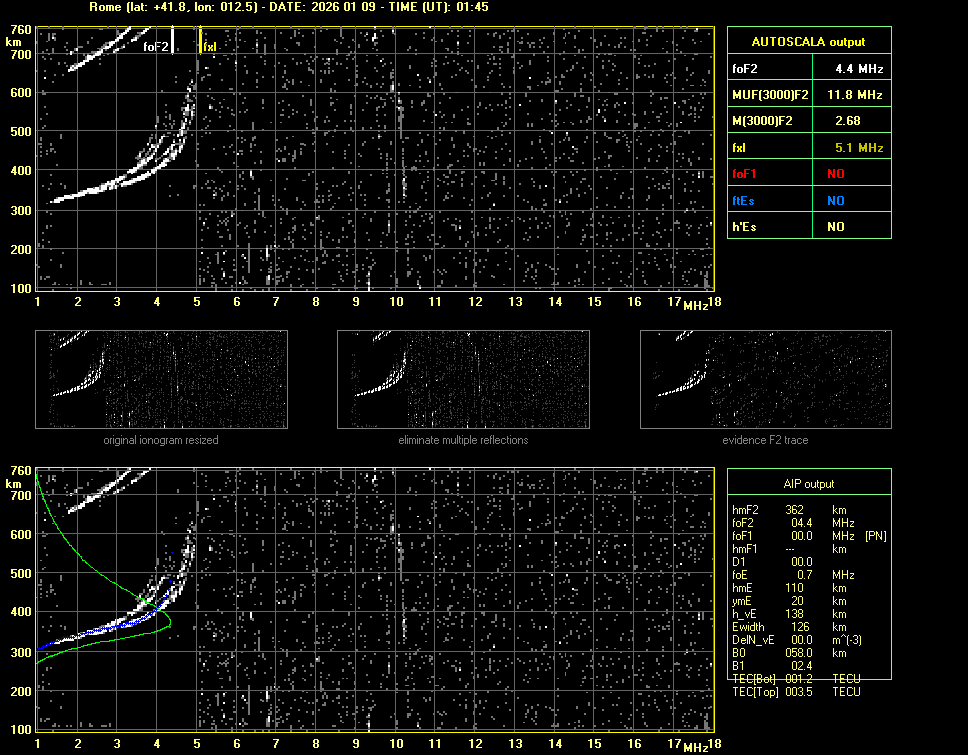Select the AUTOSCALA output header
Image resolution: width=968 pixels, height=755 pixels.
point(808,42)
